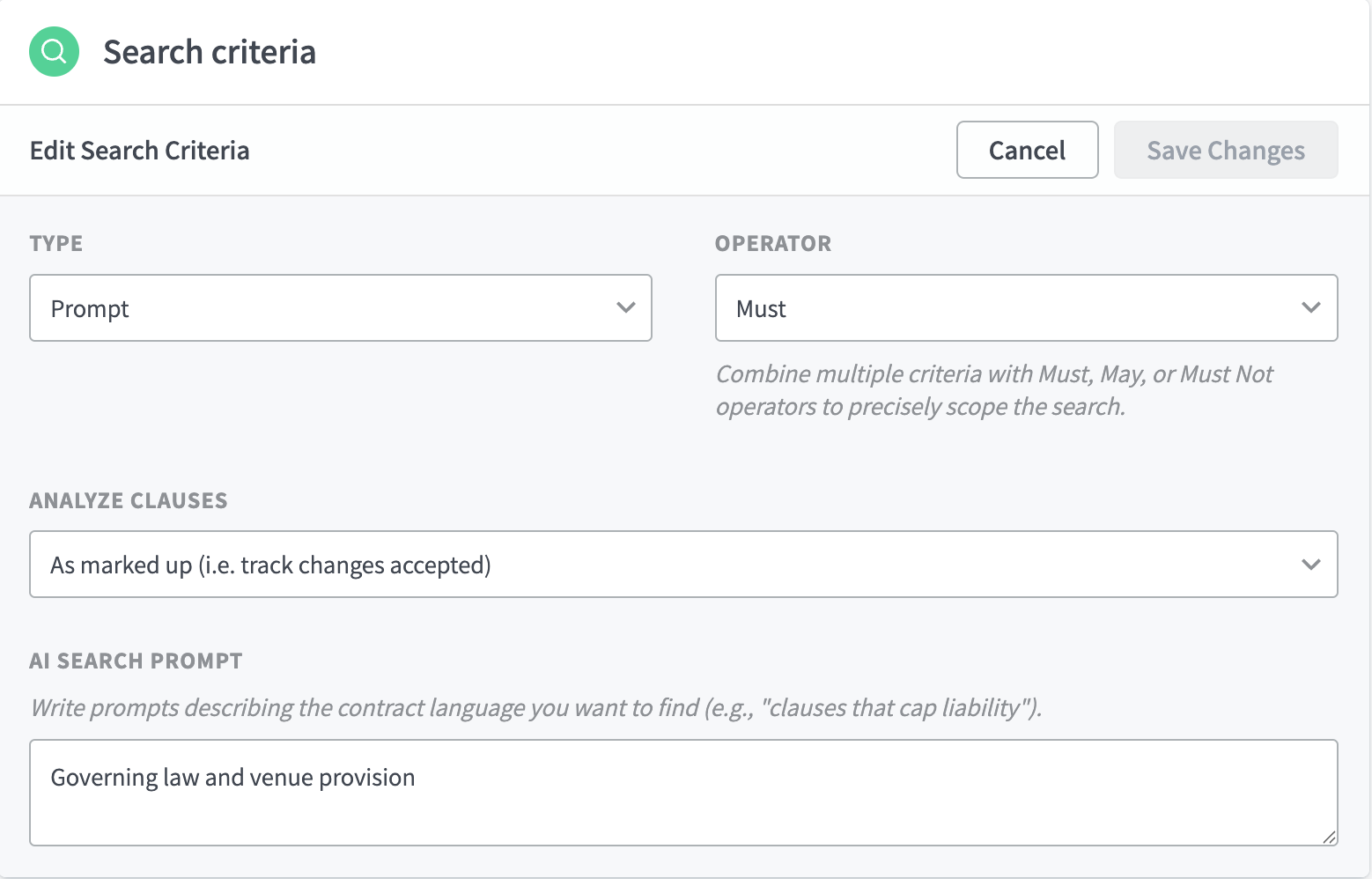
Task: Click the chevron on the Operator selector
Action: pos(1311,308)
